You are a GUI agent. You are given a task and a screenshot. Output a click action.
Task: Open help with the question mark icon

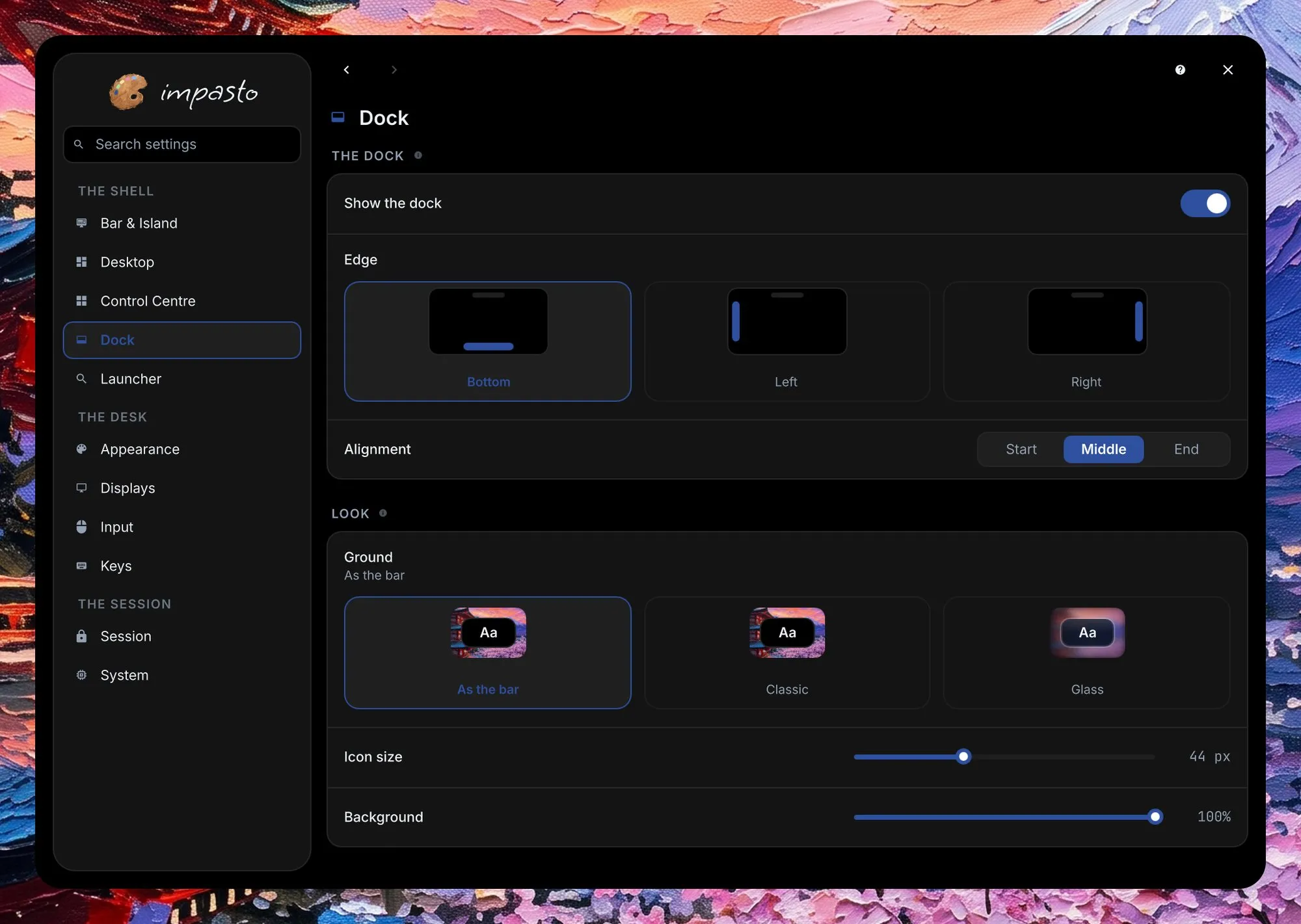point(1180,70)
